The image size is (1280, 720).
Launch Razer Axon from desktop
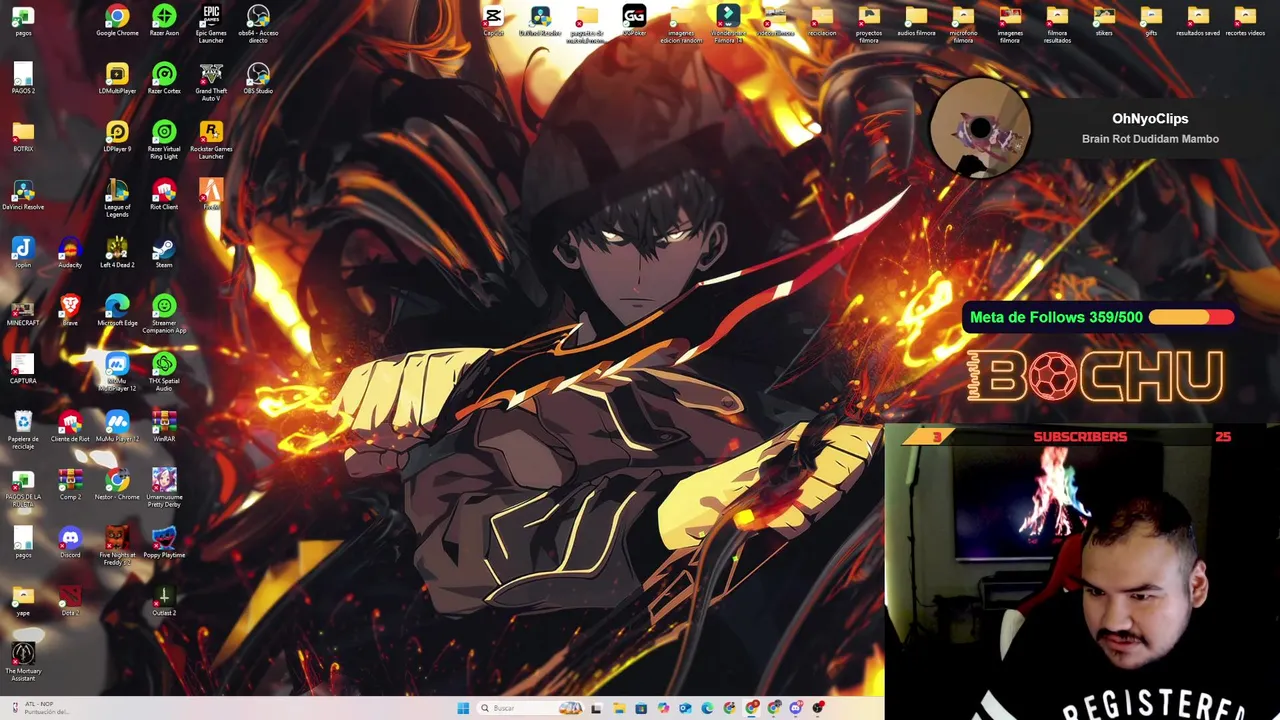[x=164, y=20]
